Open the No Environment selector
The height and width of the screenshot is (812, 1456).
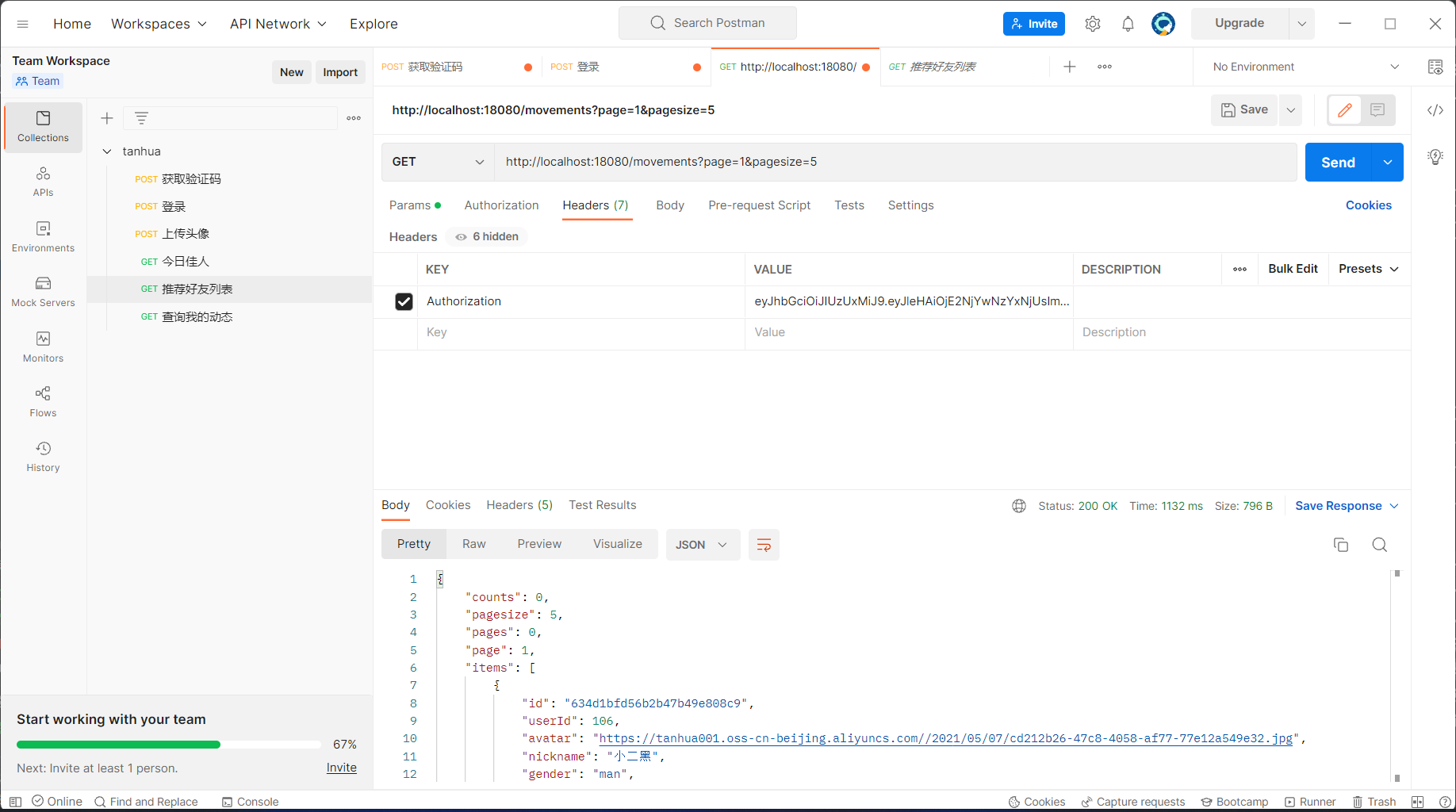pyautogui.click(x=1306, y=67)
